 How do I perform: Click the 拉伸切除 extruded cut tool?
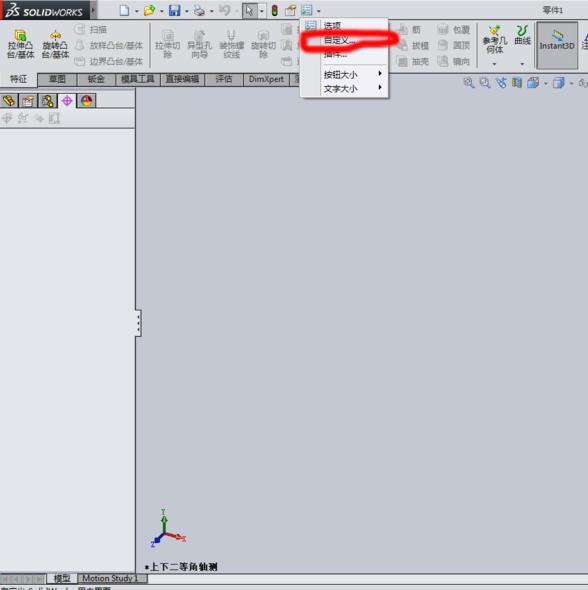tap(168, 44)
